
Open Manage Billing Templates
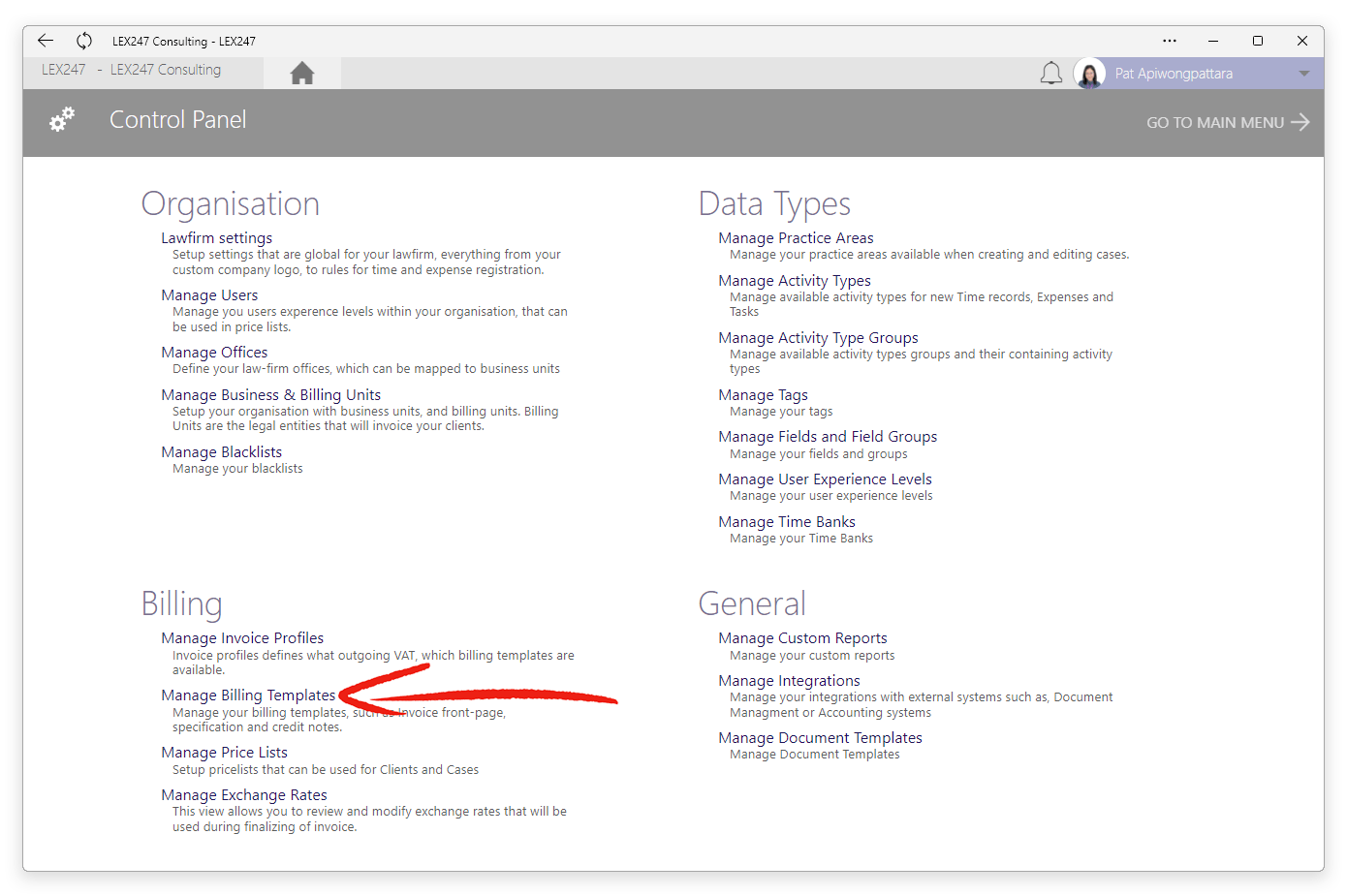pyautogui.click(x=248, y=695)
